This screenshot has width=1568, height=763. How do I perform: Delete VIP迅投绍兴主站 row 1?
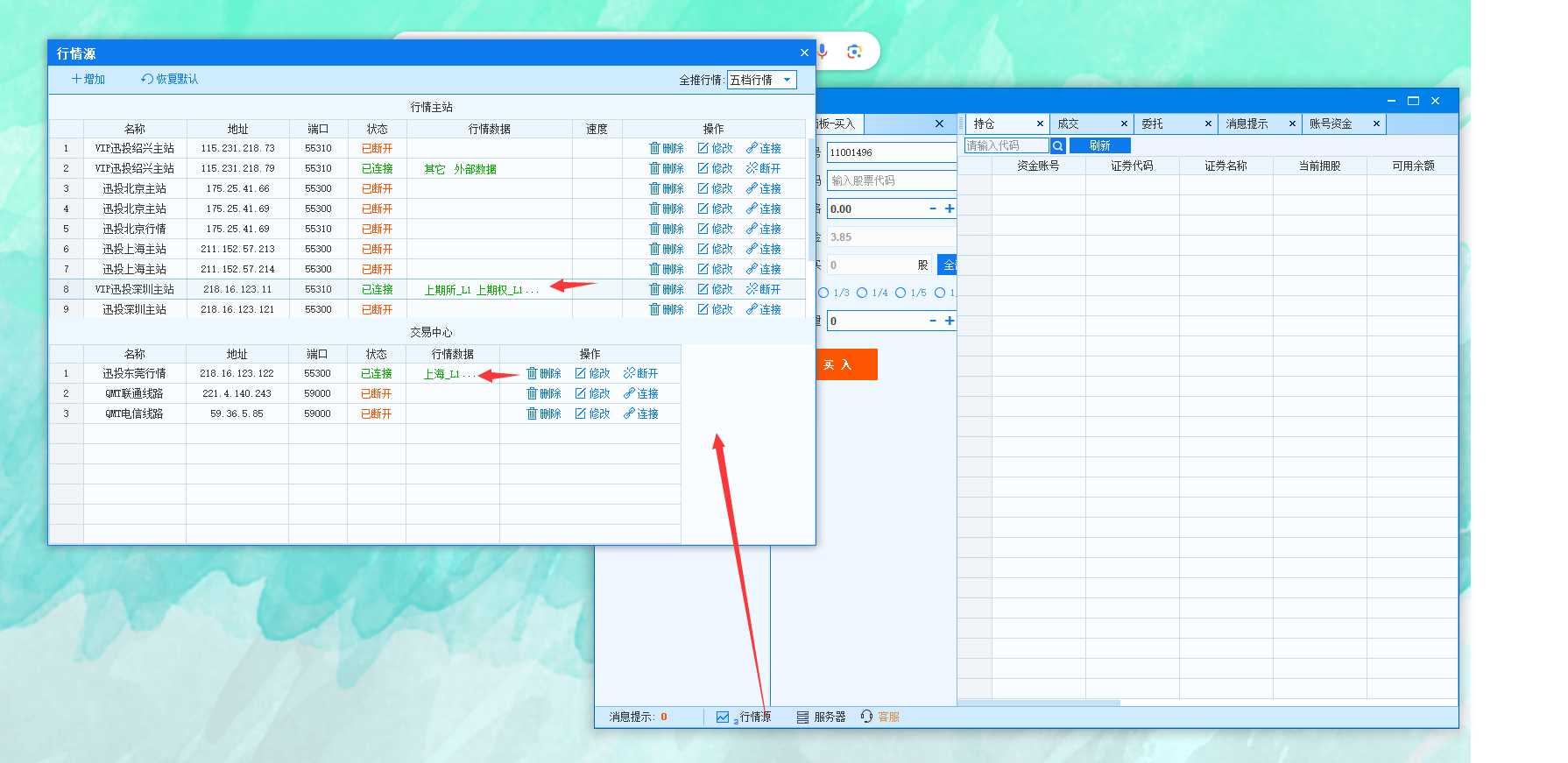[667, 148]
